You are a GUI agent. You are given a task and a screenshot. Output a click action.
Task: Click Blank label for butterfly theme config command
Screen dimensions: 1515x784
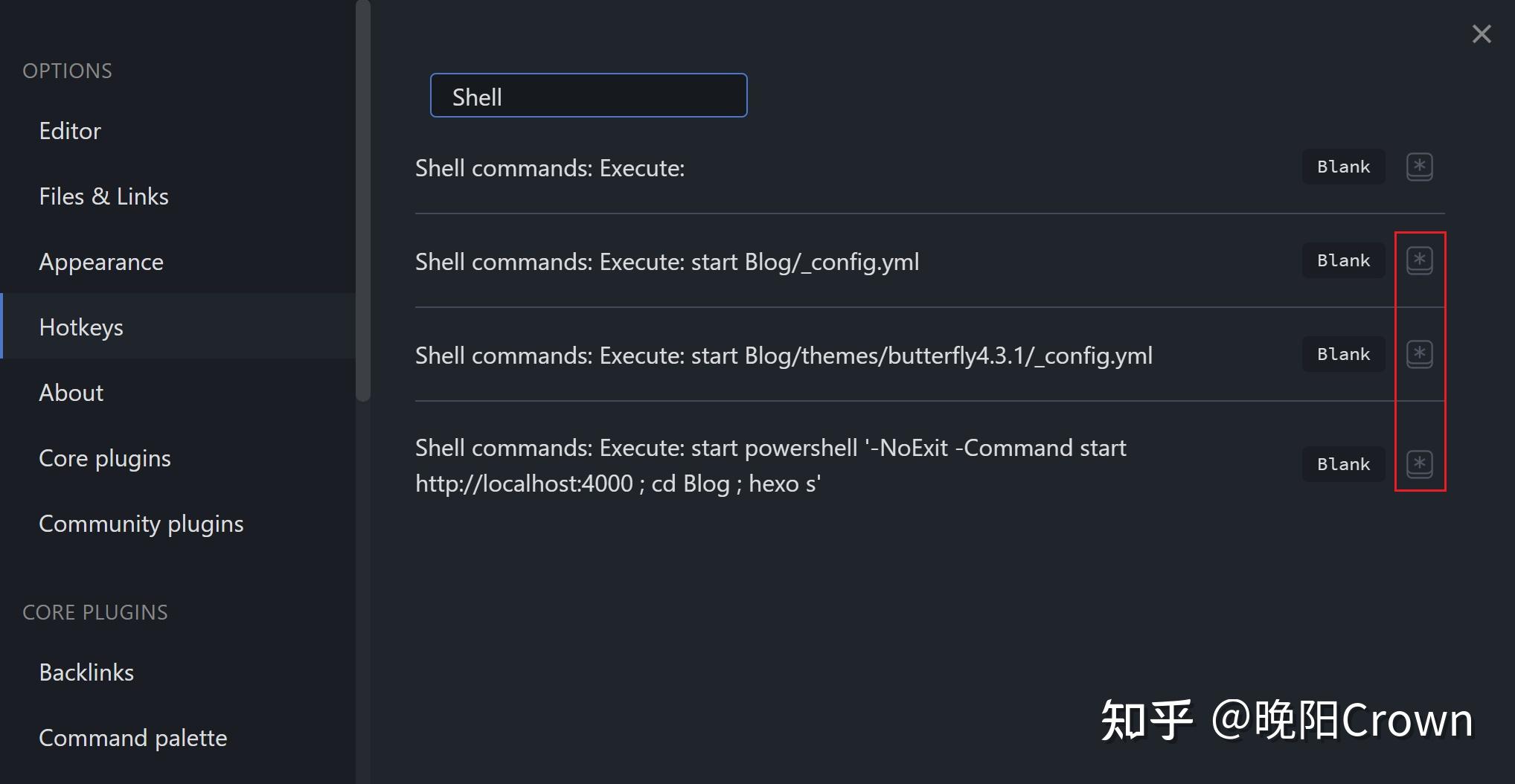point(1343,354)
